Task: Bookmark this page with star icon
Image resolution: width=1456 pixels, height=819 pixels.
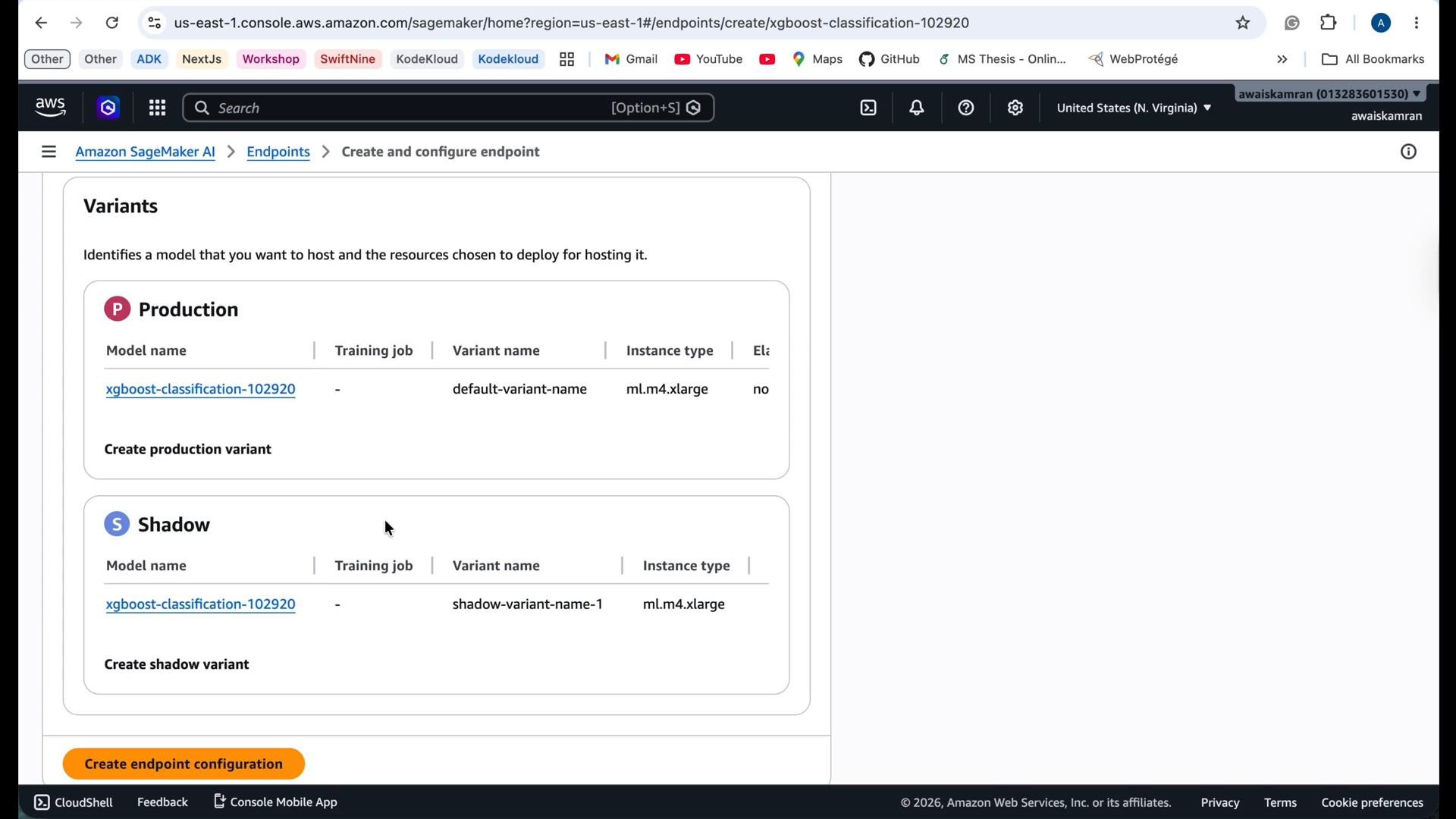Action: click(1243, 23)
